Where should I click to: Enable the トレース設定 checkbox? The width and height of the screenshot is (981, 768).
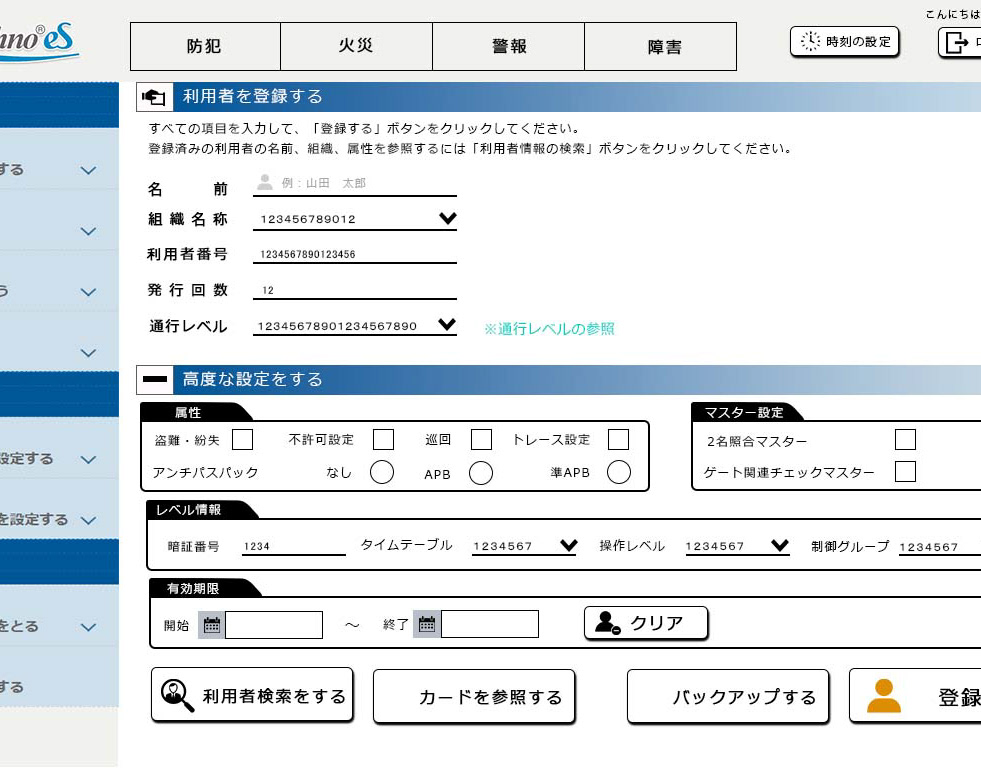618,440
